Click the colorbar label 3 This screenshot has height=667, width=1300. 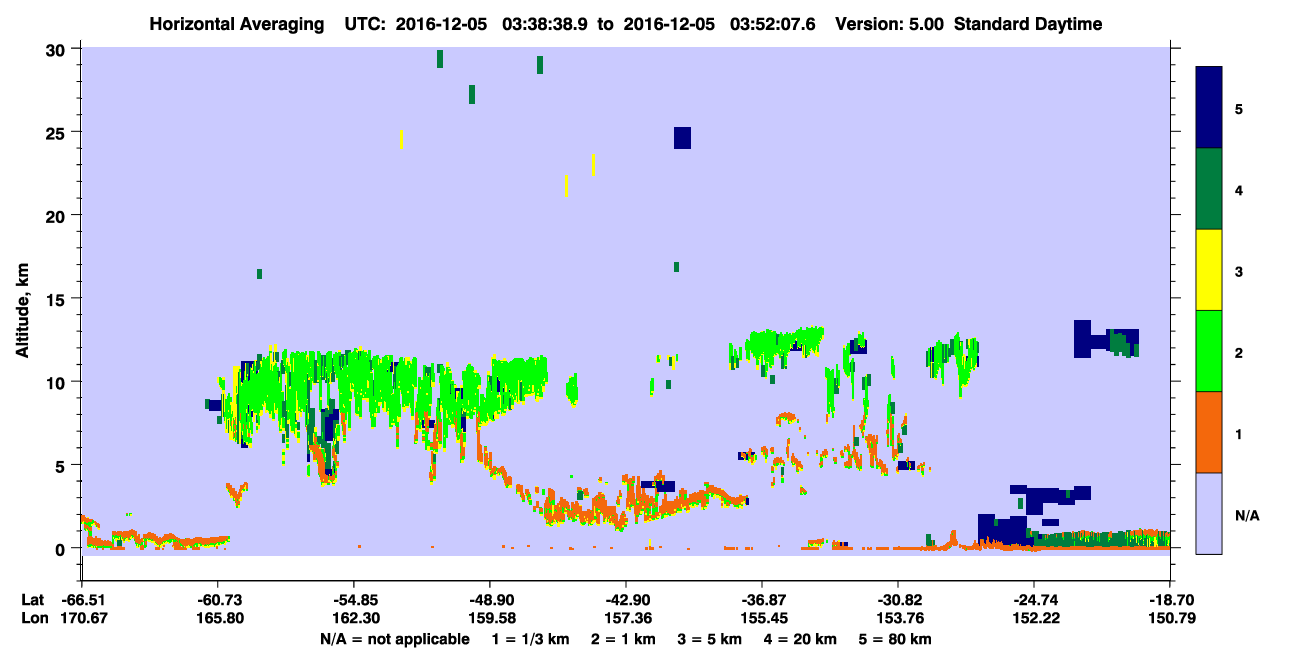[x=1239, y=272]
